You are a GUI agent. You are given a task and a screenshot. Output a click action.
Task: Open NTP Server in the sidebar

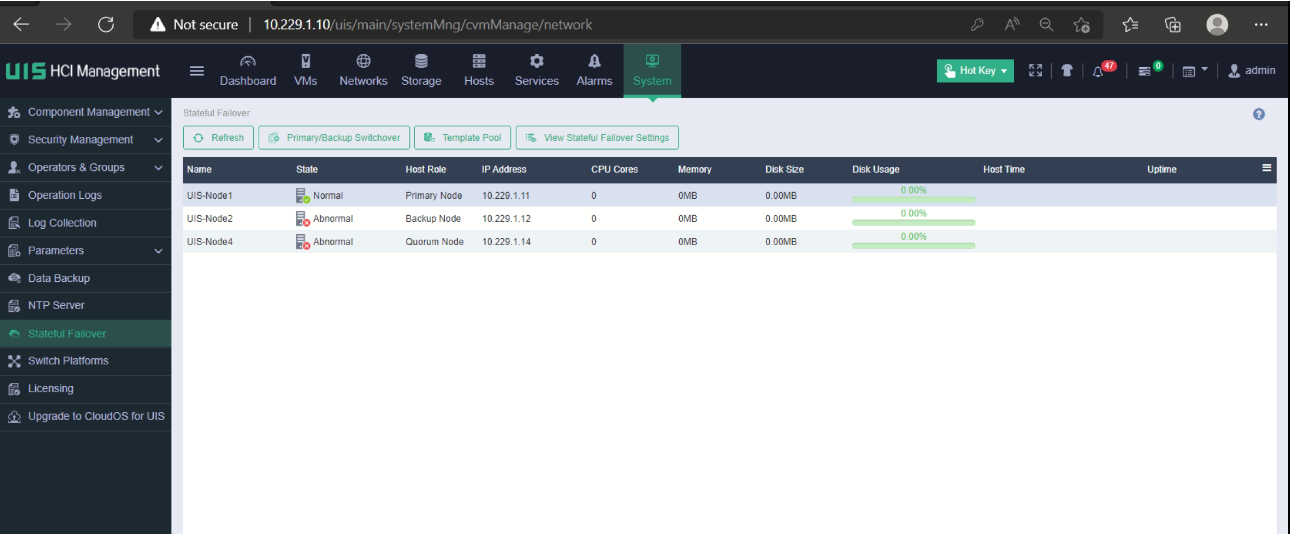coord(85,305)
